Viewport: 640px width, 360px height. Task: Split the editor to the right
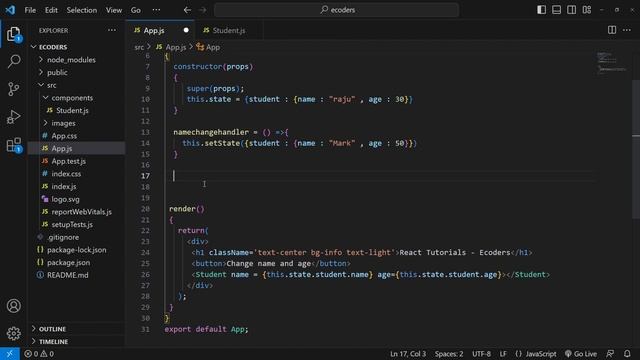(x=612, y=30)
